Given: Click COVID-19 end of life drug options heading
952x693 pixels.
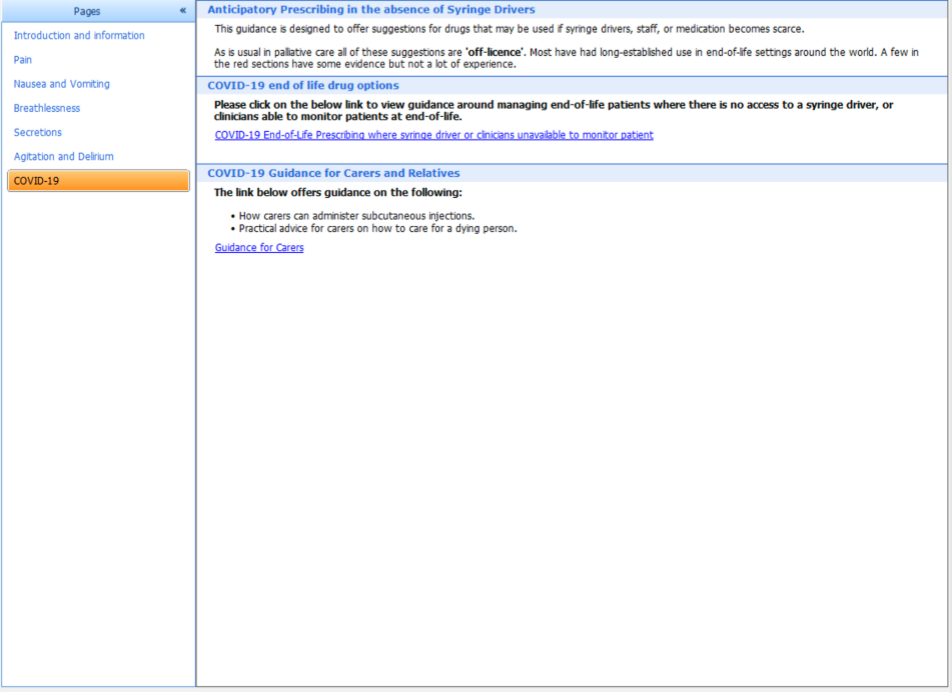Looking at the screenshot, I should tap(303, 86).
